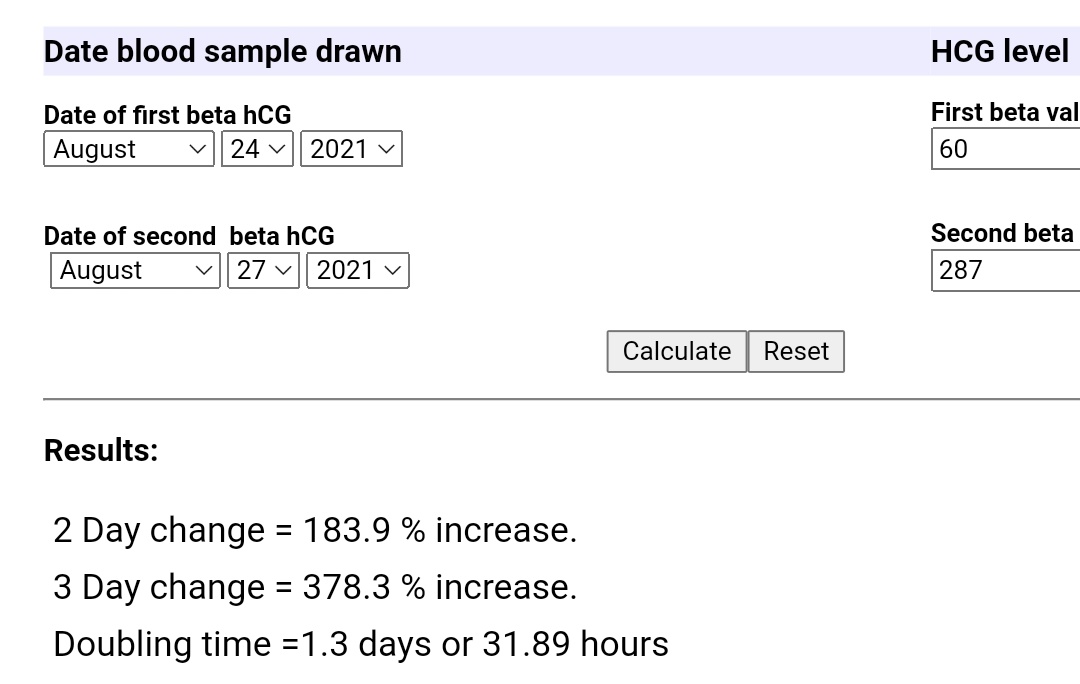The width and height of the screenshot is (1080, 684).
Task: Click the '2 Day change' result line
Action: [x=315, y=530]
